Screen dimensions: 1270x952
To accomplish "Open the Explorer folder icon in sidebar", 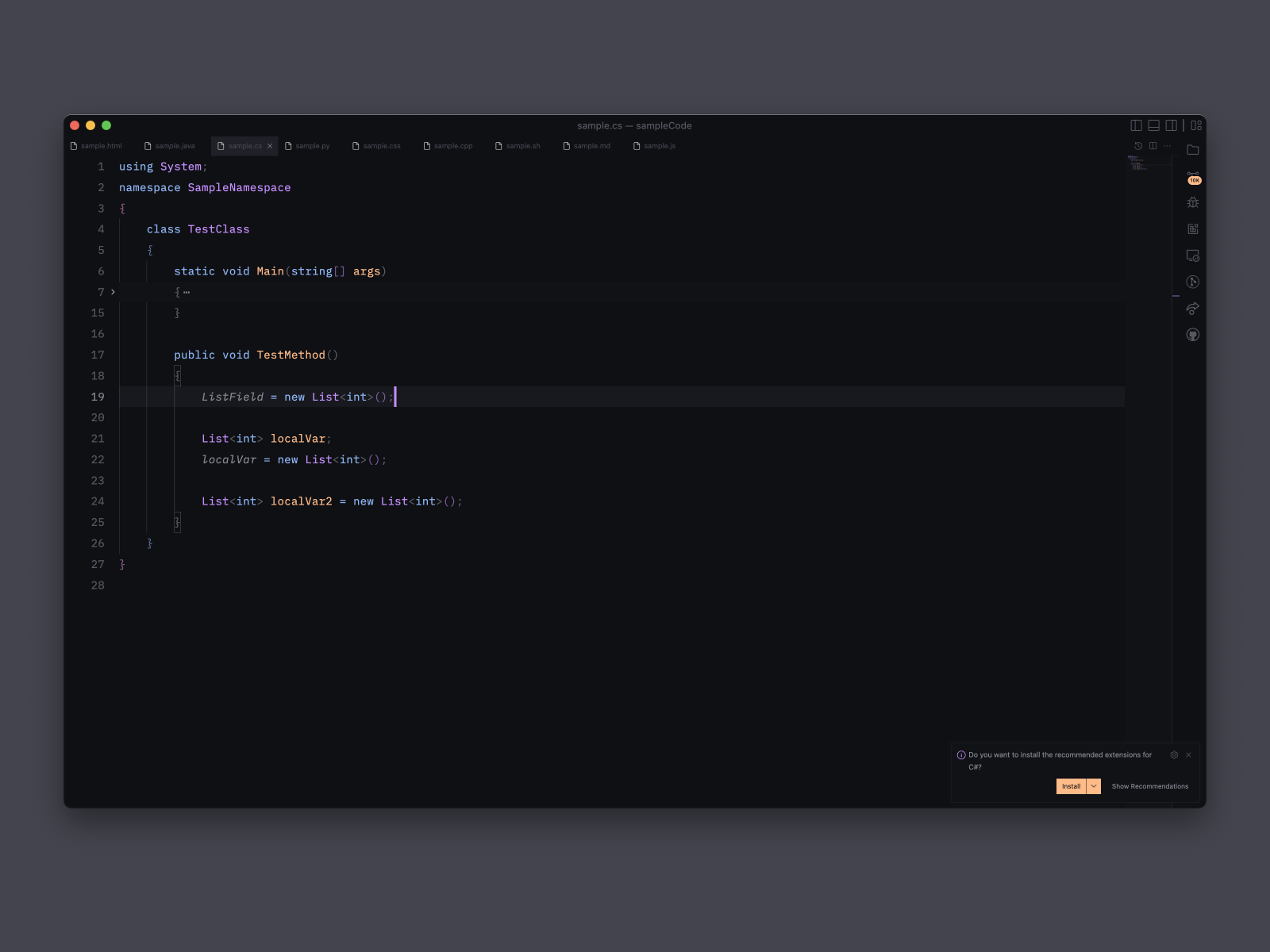I will pos(1193,150).
